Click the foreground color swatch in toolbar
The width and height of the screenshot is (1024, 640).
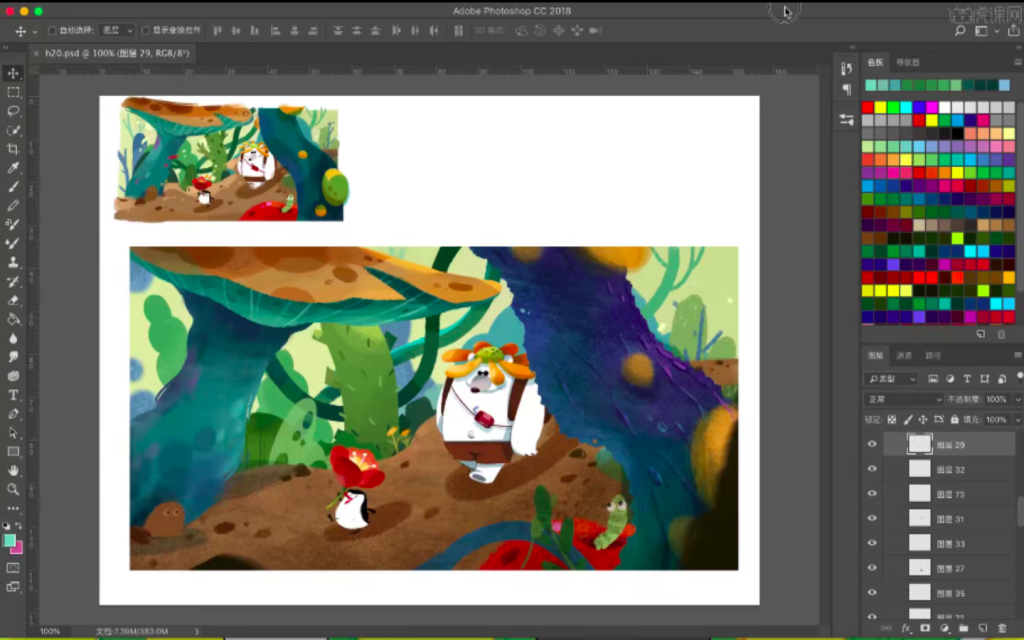pyautogui.click(x=10, y=540)
